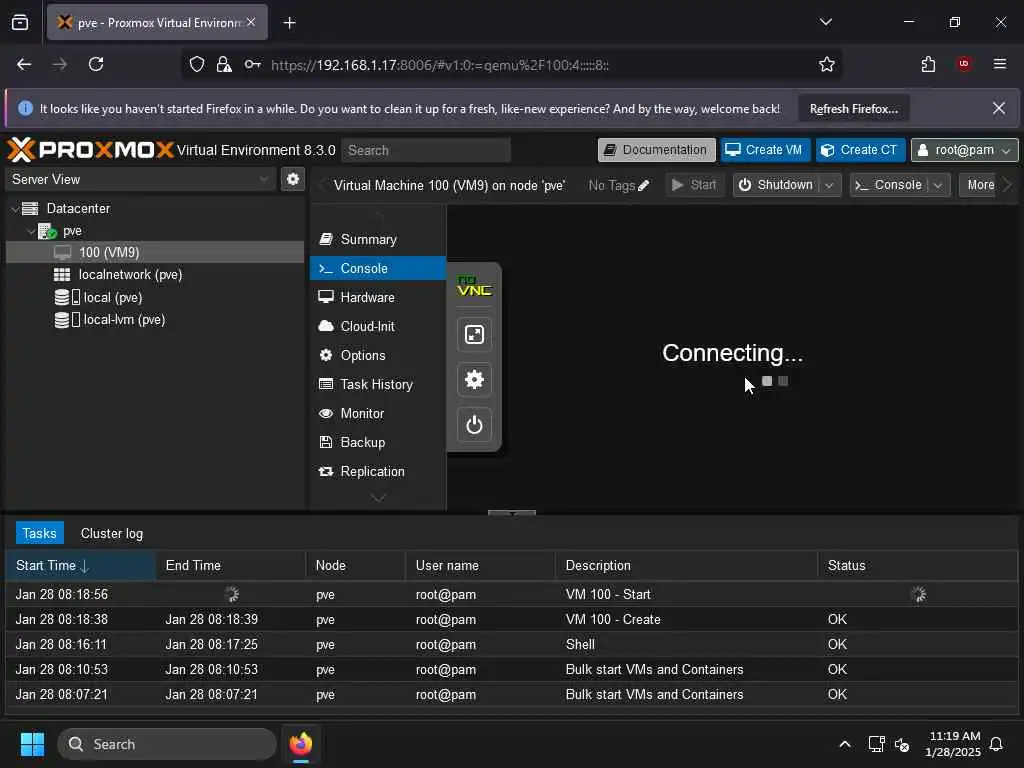Screen dimensions: 1024x768
Task: Click the Proxmox logo
Action: [90, 150]
